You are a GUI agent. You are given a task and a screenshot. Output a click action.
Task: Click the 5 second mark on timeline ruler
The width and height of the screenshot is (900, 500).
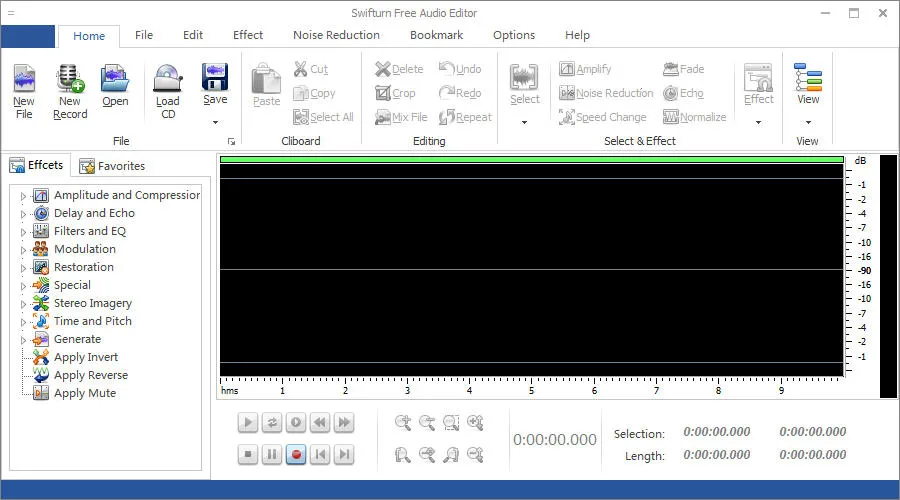point(531,389)
